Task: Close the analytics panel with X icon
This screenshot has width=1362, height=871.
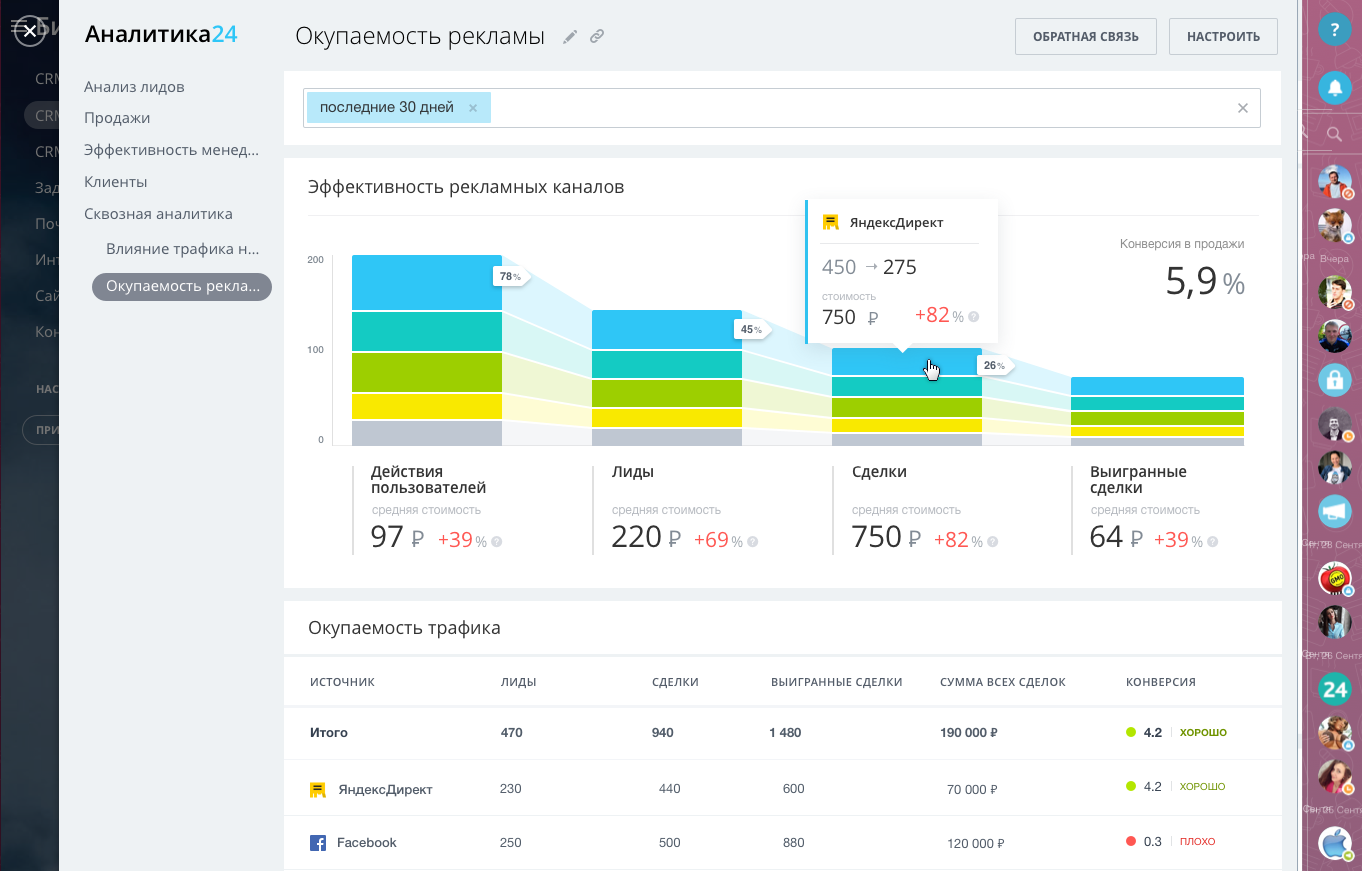Action: pyautogui.click(x=30, y=32)
